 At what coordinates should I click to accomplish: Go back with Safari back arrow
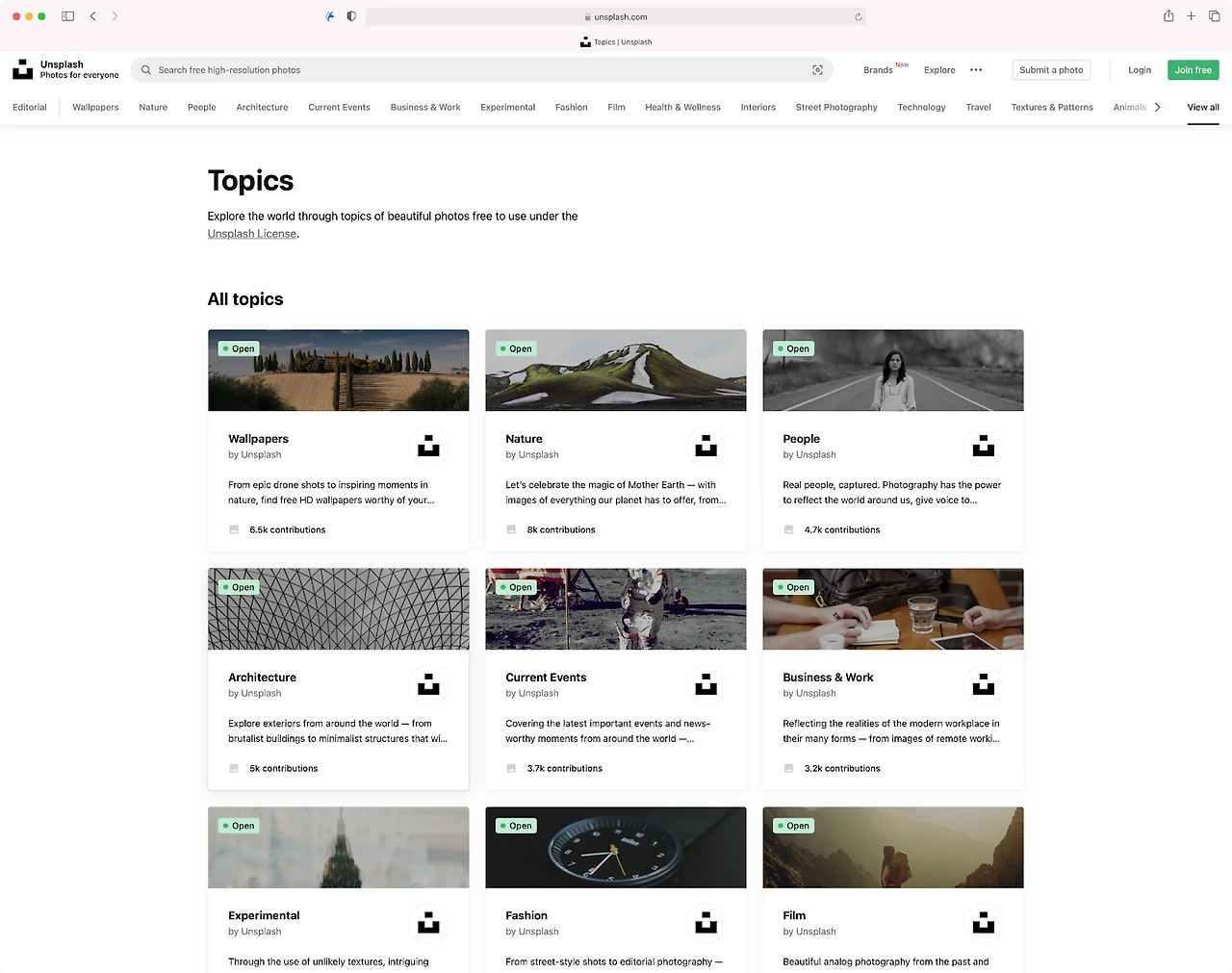92,16
